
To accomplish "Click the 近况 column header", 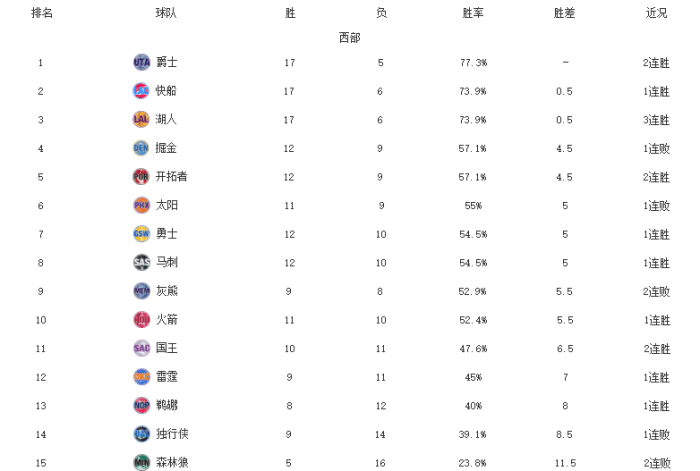I will (x=656, y=14).
